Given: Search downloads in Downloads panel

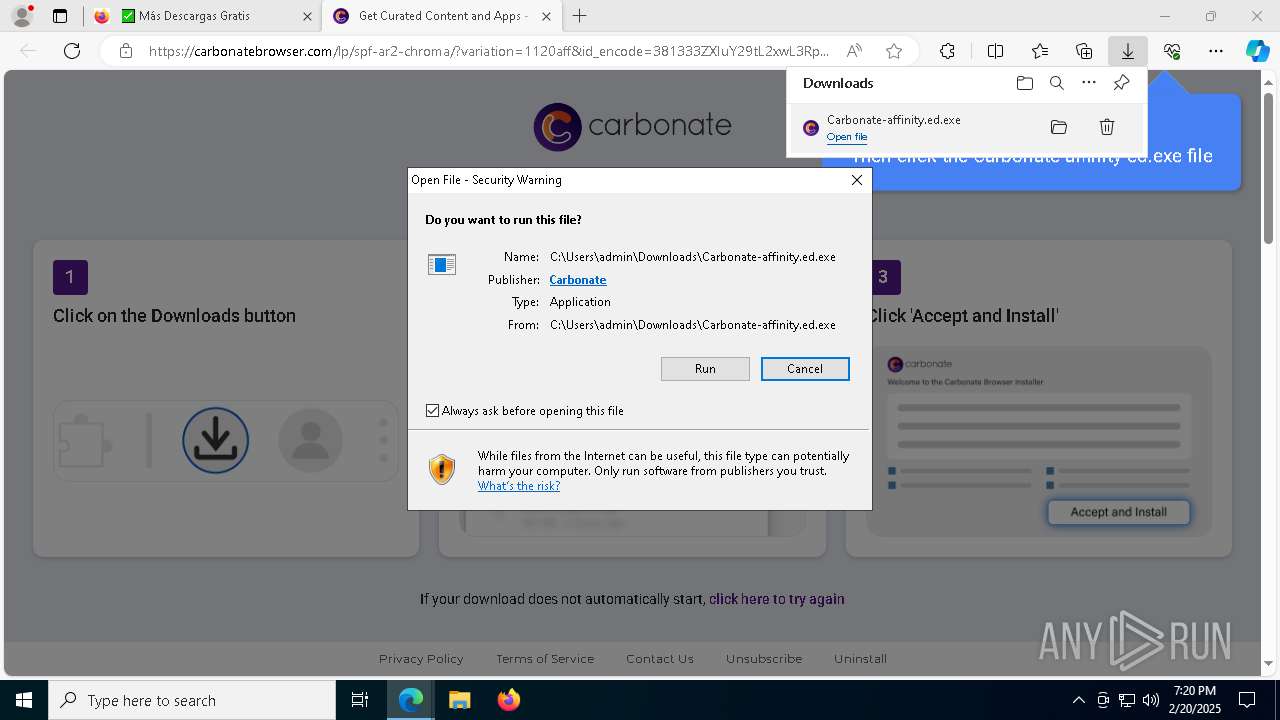Looking at the screenshot, I should (1057, 83).
